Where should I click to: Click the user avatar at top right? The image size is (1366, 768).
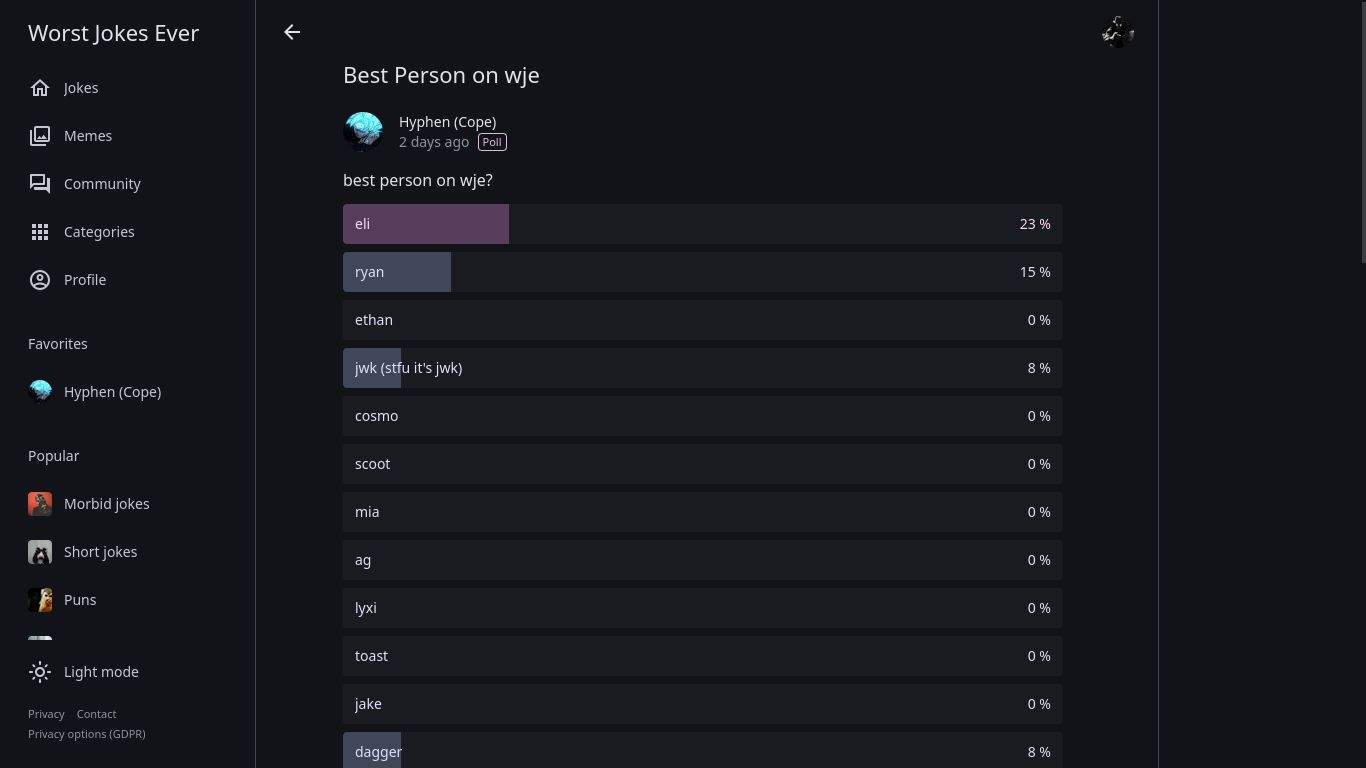point(1117,32)
